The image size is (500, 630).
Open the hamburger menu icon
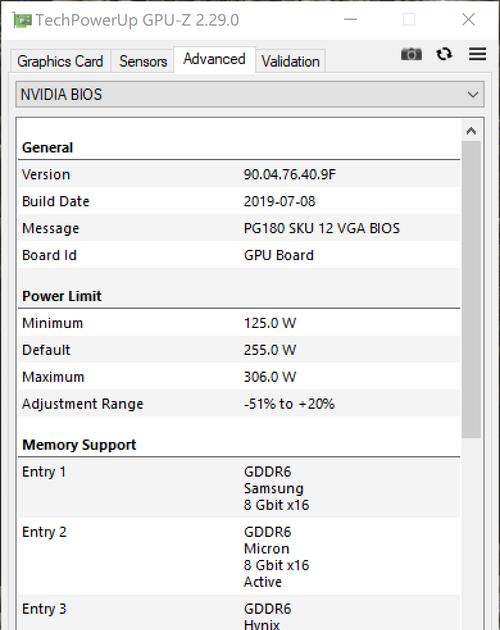(477, 54)
